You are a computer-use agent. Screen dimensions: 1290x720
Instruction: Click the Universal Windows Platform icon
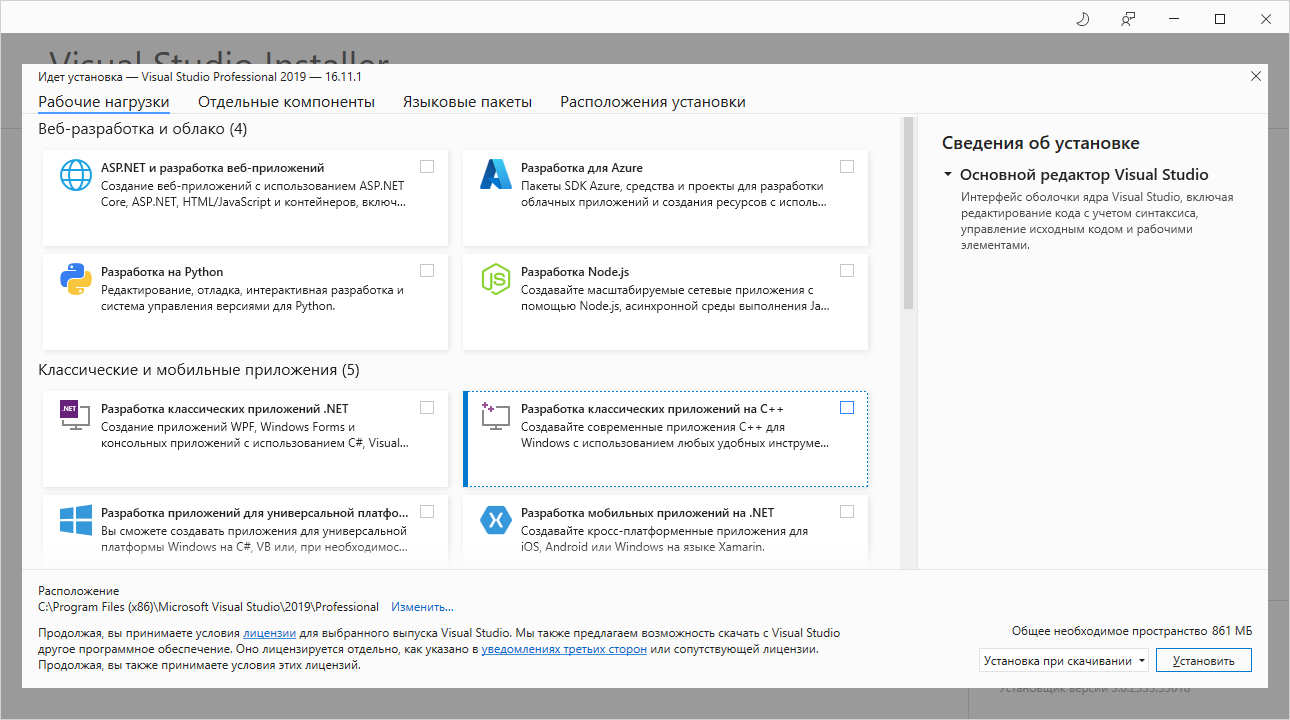pyautogui.click(x=76, y=519)
